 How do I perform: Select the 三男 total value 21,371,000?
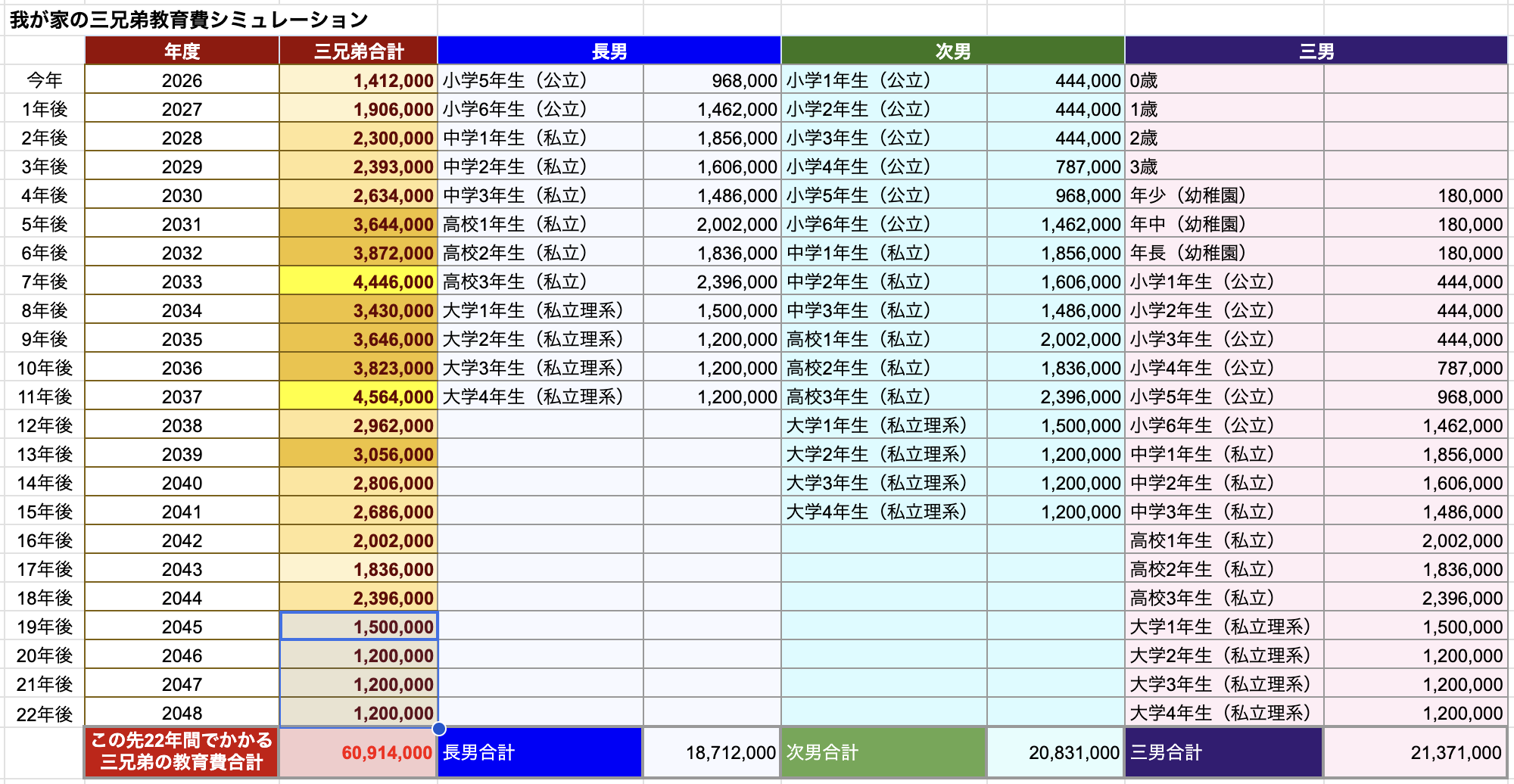click(x=1415, y=752)
